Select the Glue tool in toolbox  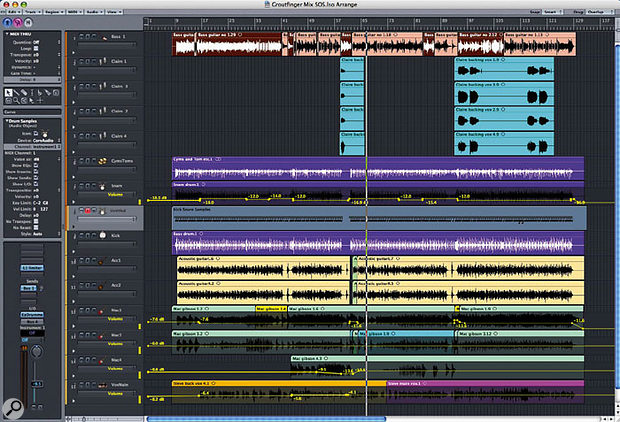48,93
